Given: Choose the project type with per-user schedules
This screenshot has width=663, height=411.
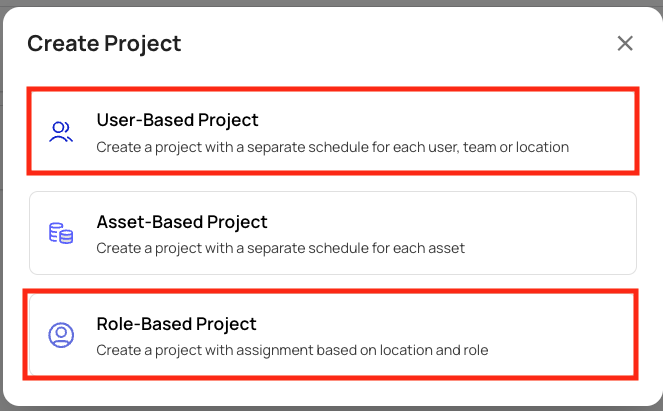Looking at the screenshot, I should [333, 131].
